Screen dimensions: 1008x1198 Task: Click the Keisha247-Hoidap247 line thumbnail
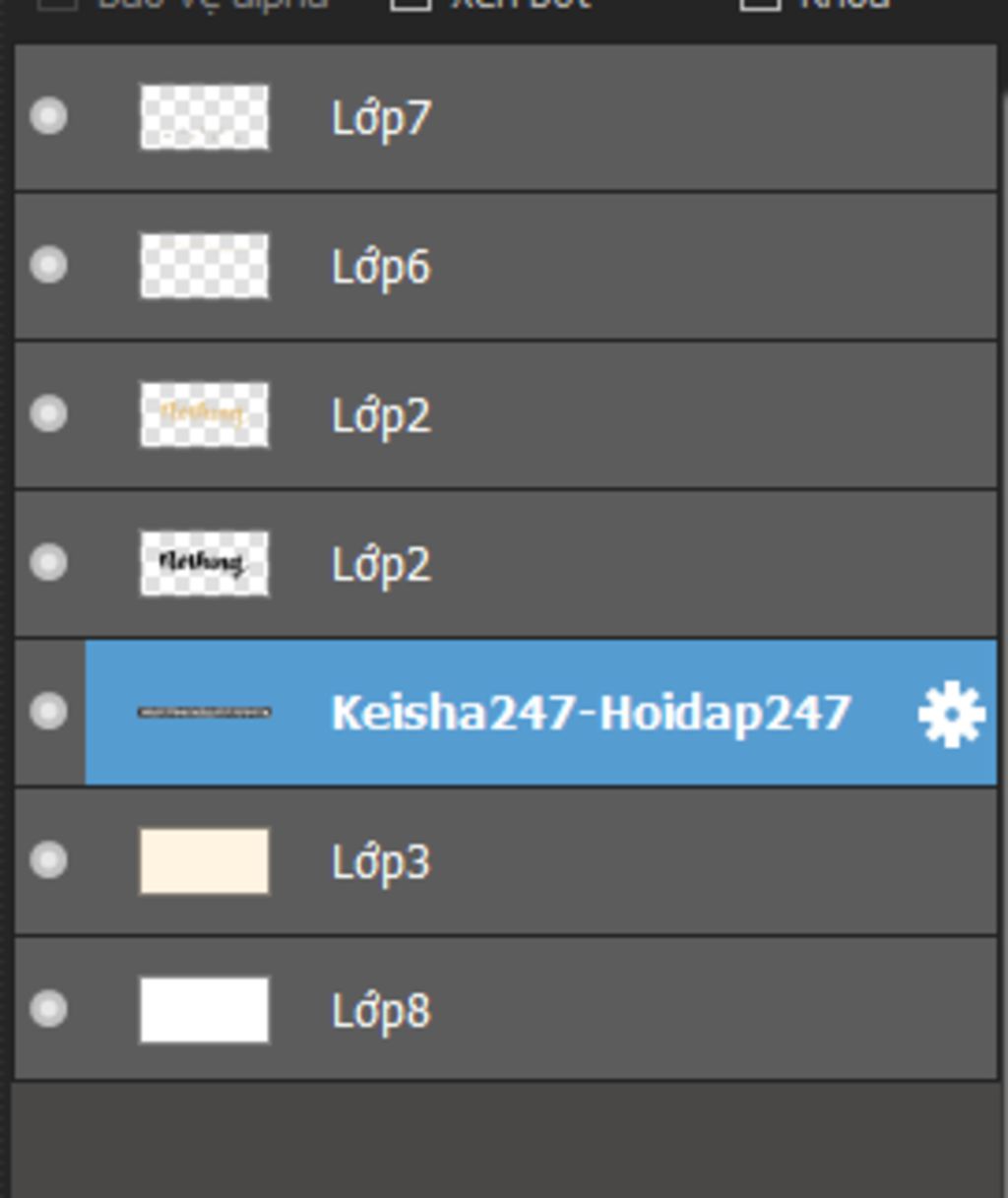coord(205,712)
